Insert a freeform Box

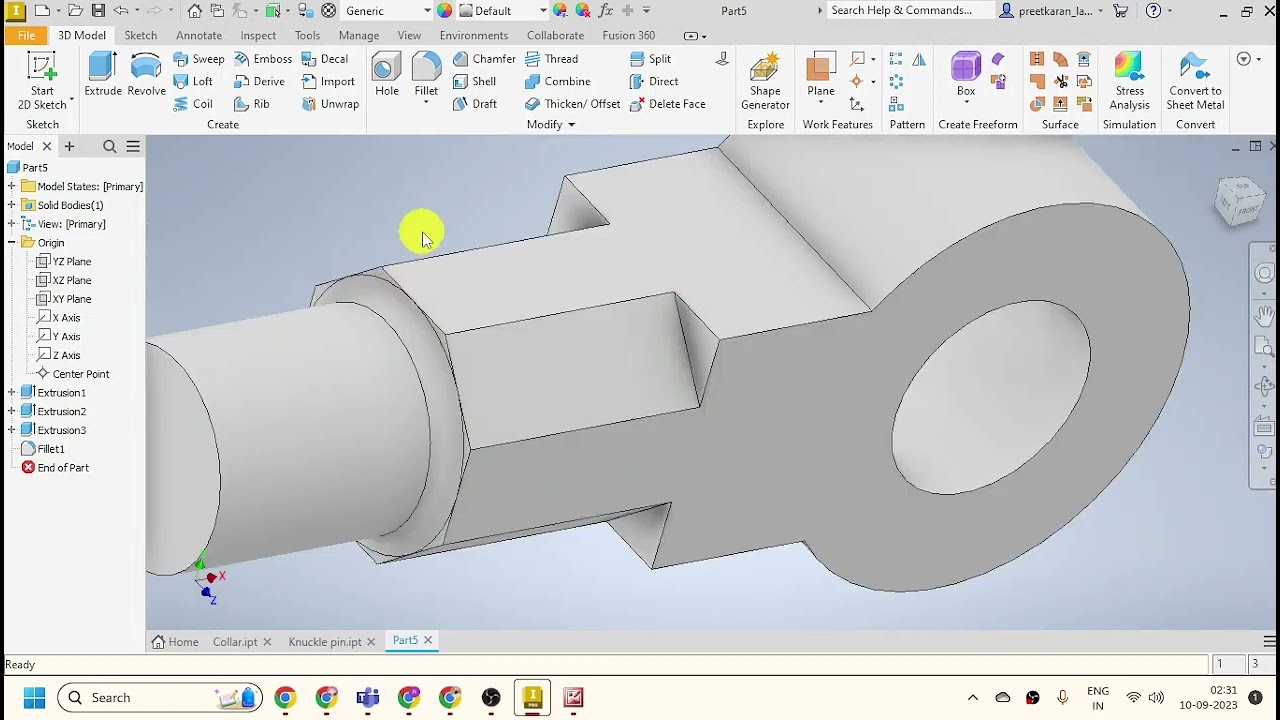966,75
